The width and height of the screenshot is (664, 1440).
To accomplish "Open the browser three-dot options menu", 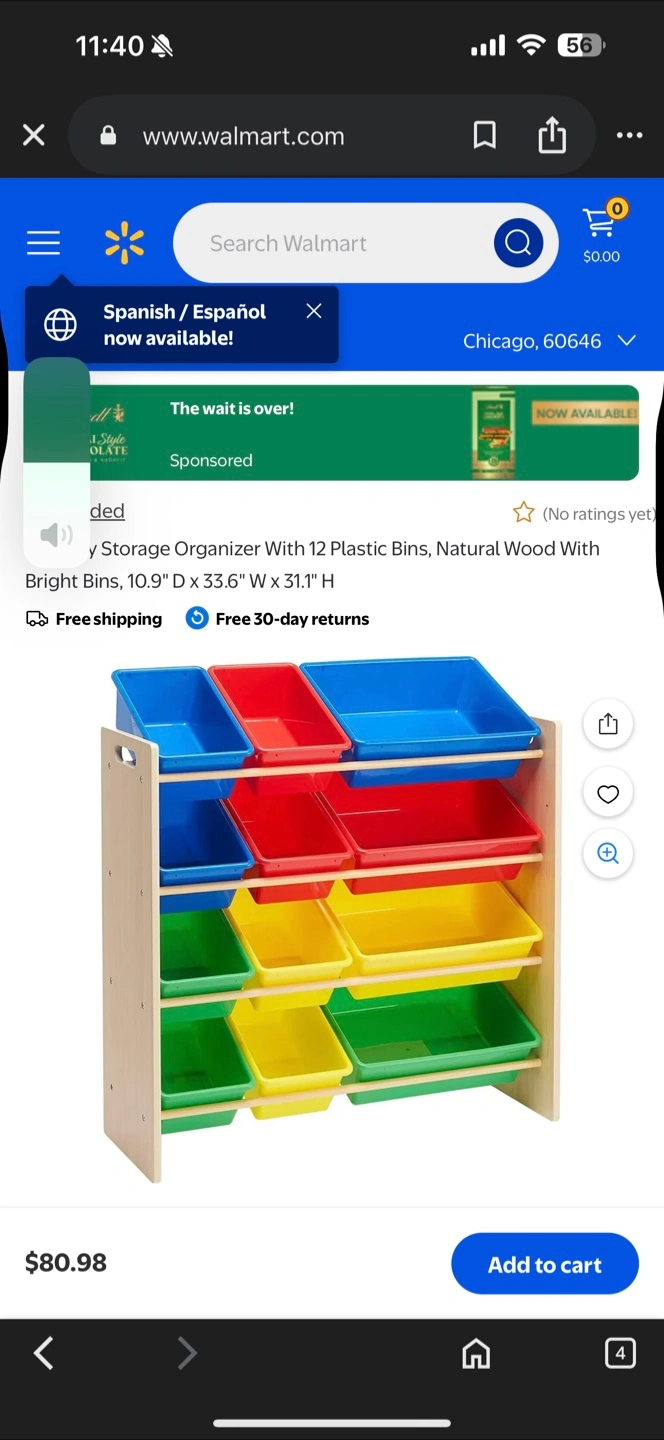I will pos(629,135).
